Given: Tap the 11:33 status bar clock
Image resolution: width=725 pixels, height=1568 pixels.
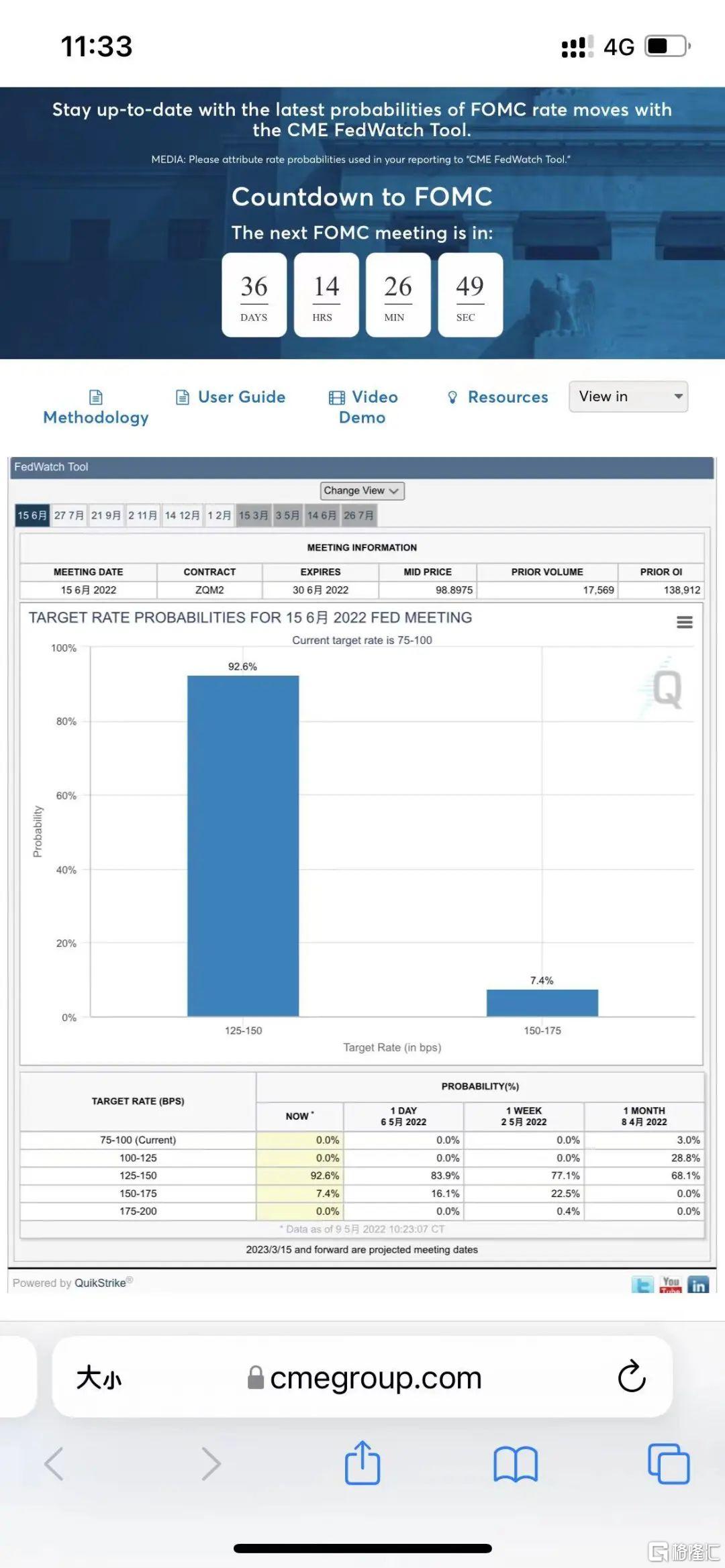Looking at the screenshot, I should point(97,46).
